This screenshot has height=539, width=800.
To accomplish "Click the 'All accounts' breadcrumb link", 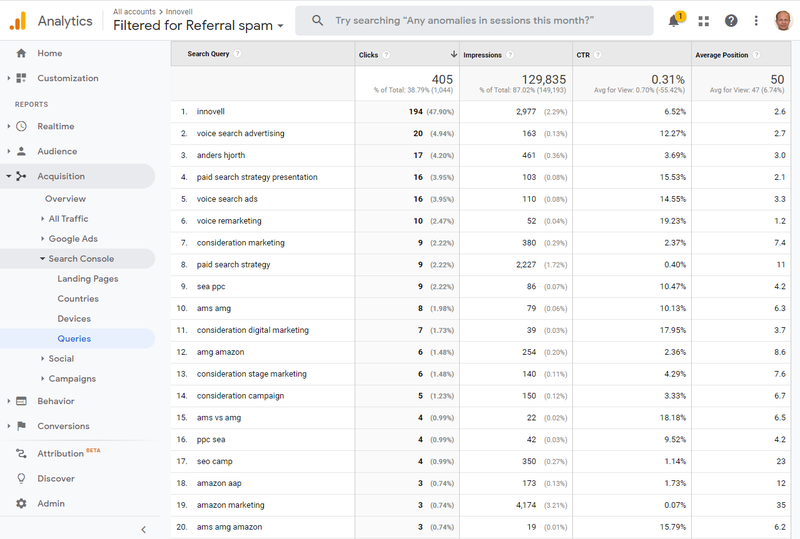I will 134,11.
